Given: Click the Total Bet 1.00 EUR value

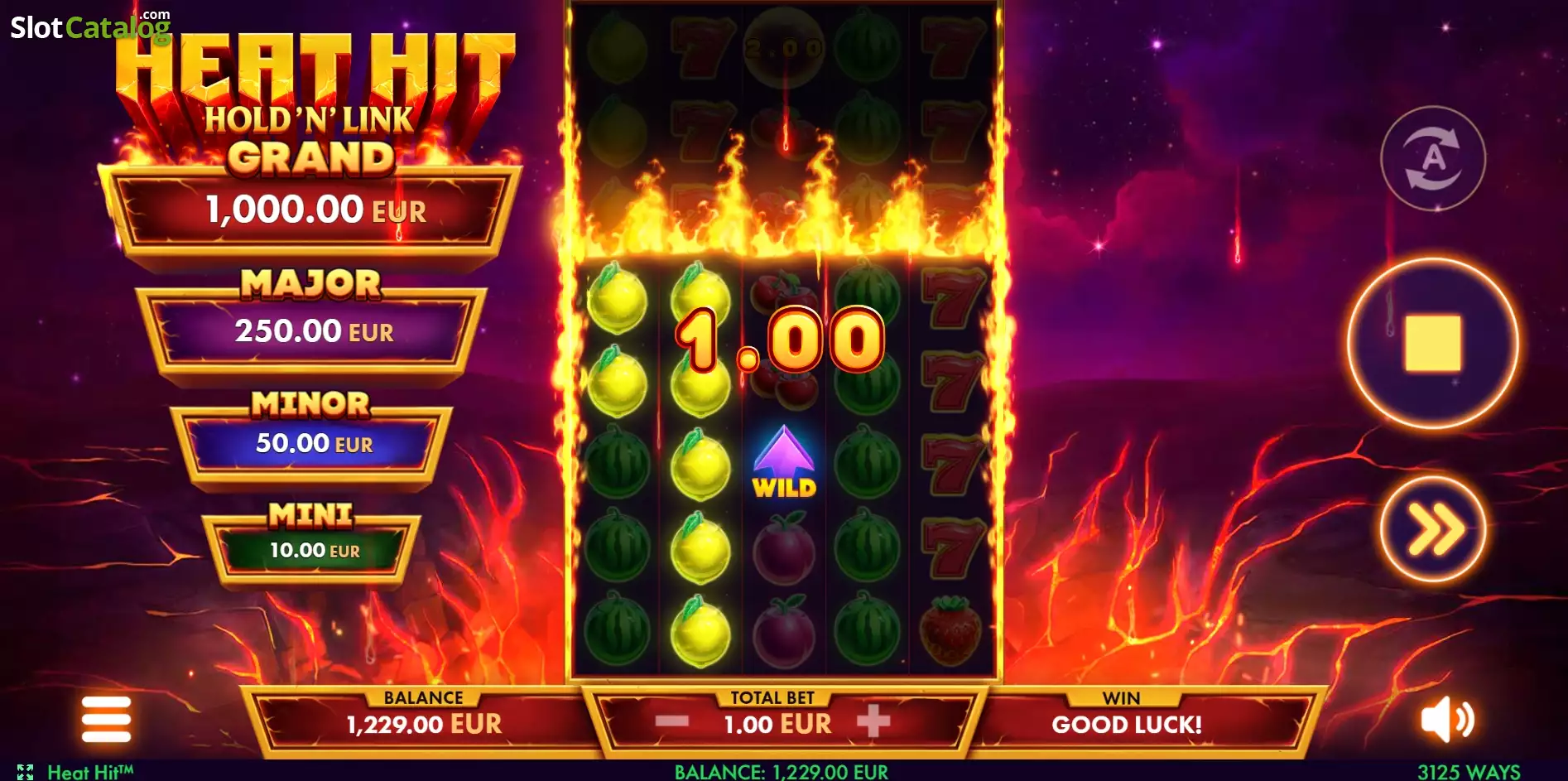Looking at the screenshot, I should click(777, 724).
